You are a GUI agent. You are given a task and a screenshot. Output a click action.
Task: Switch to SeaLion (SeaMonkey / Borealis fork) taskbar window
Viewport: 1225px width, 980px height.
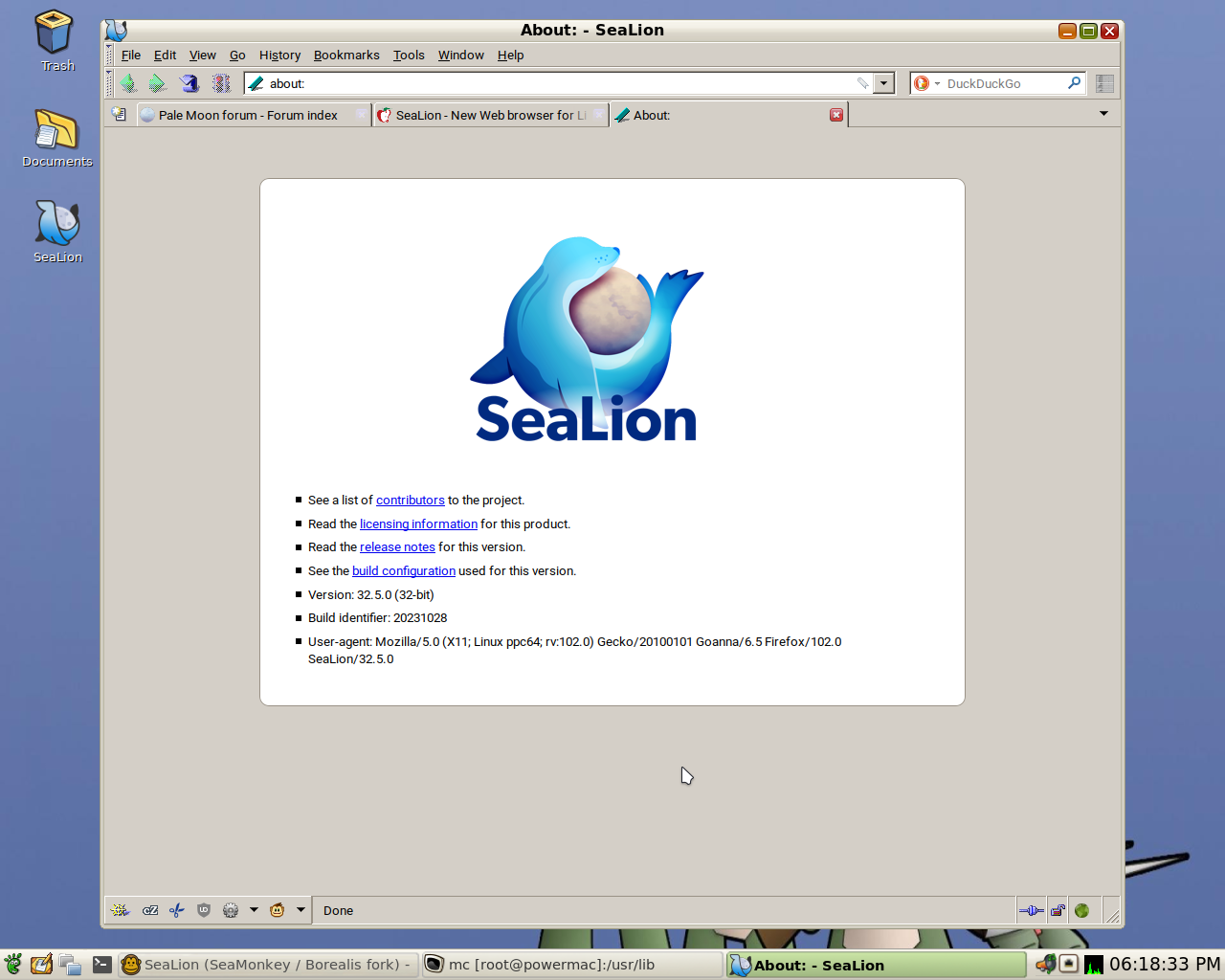pyautogui.click(x=269, y=965)
